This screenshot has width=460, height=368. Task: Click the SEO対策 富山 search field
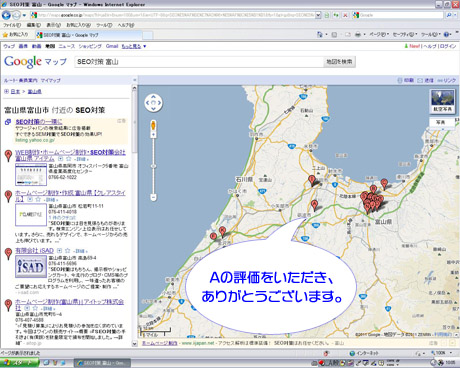199,62
